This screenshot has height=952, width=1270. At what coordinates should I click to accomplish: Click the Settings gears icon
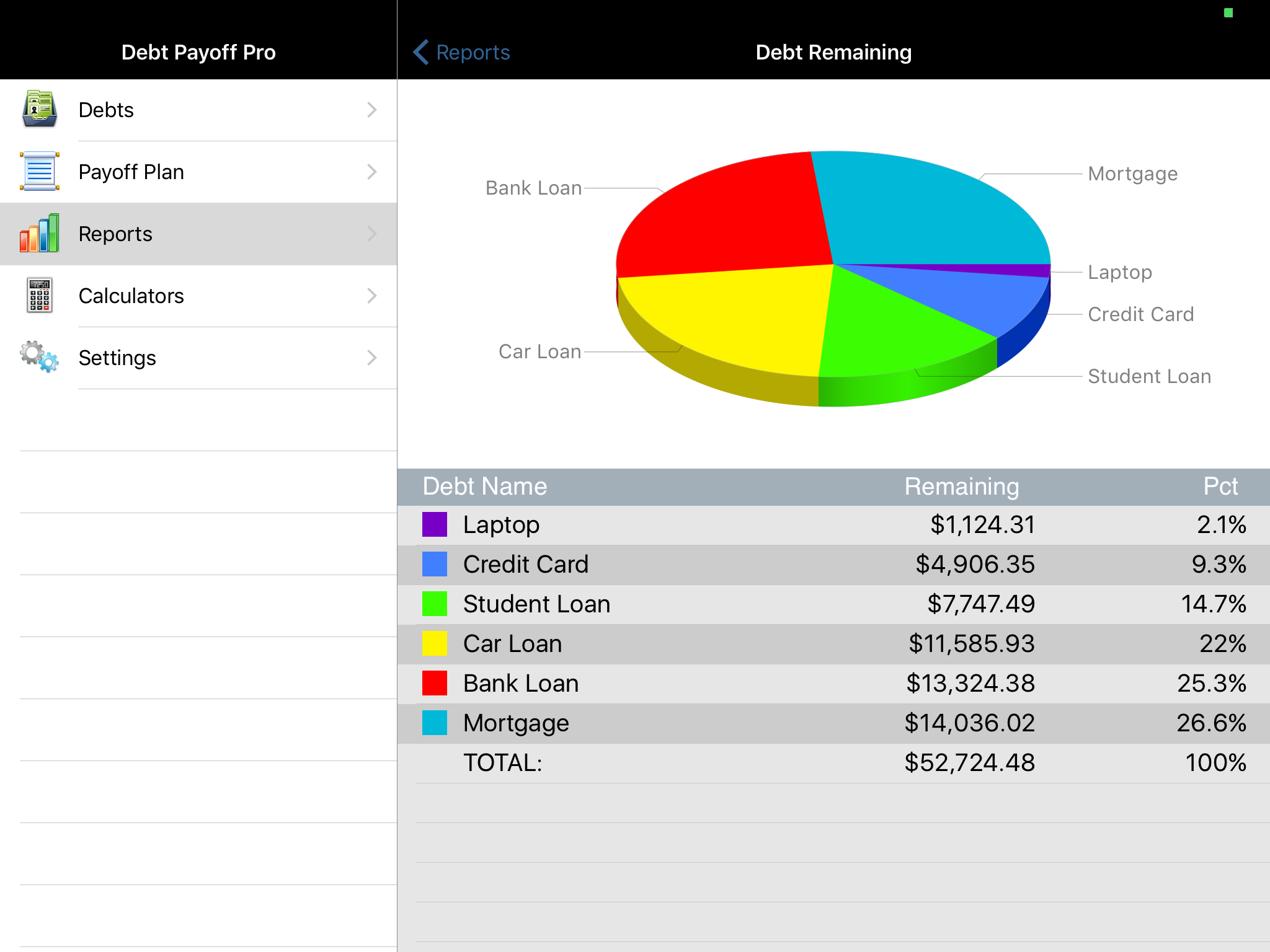(x=40, y=357)
